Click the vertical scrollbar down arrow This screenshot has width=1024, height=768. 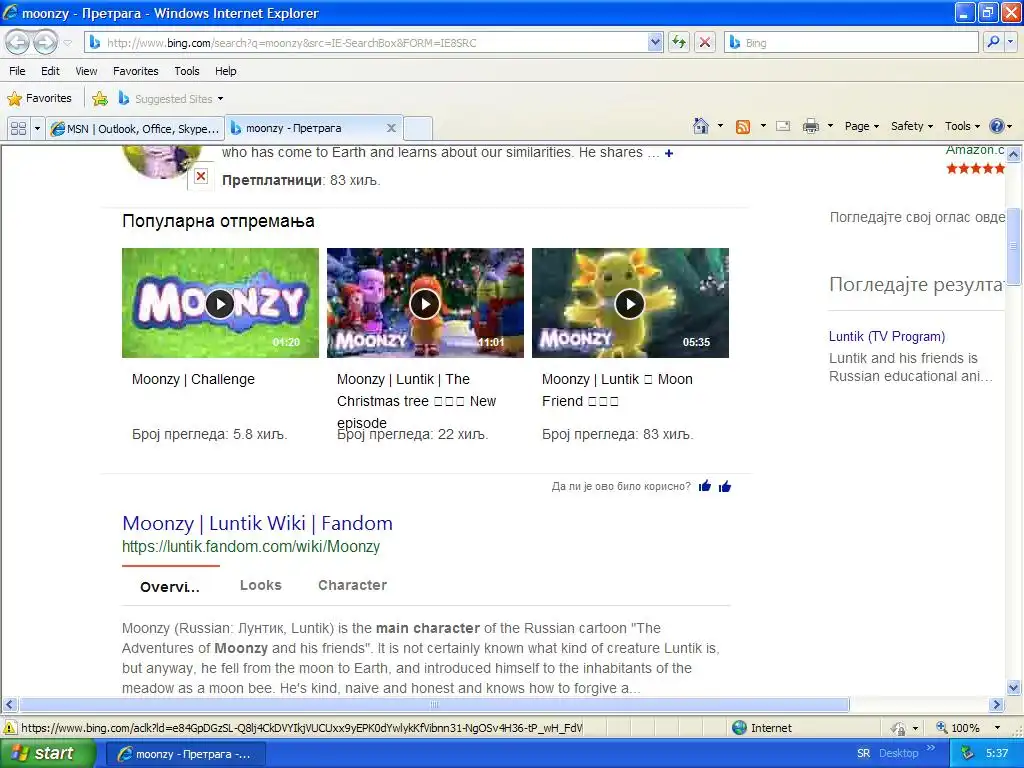1014,688
